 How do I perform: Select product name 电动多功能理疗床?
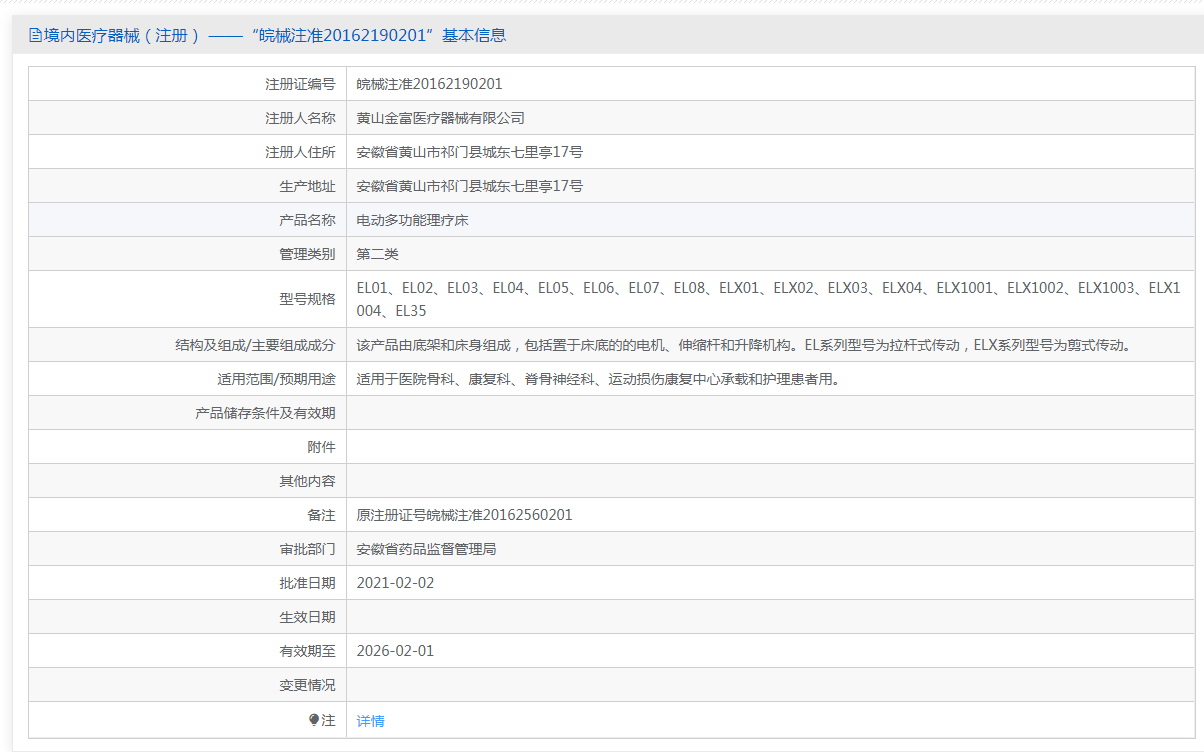coord(412,220)
